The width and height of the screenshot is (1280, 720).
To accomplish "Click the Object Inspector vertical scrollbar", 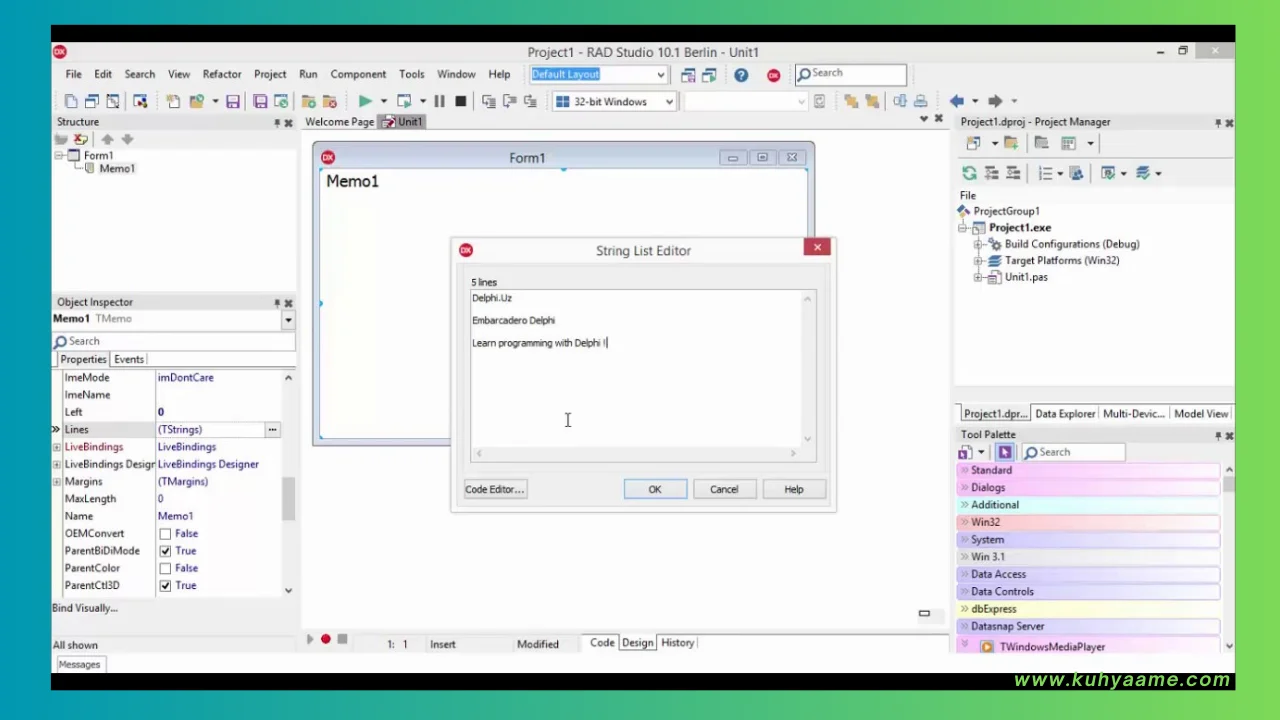I will [x=288, y=484].
